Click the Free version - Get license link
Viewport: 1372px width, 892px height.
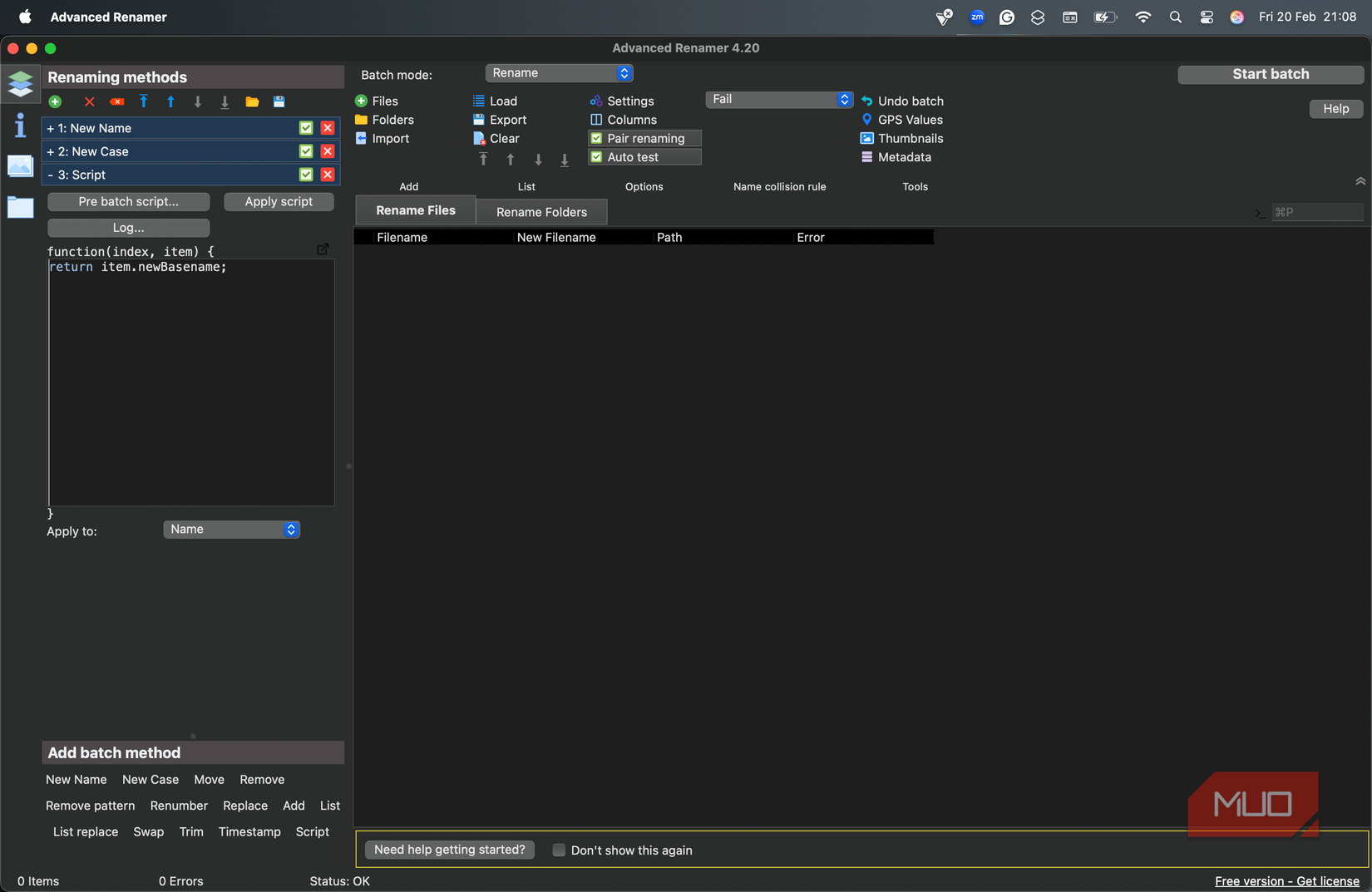pos(1286,881)
